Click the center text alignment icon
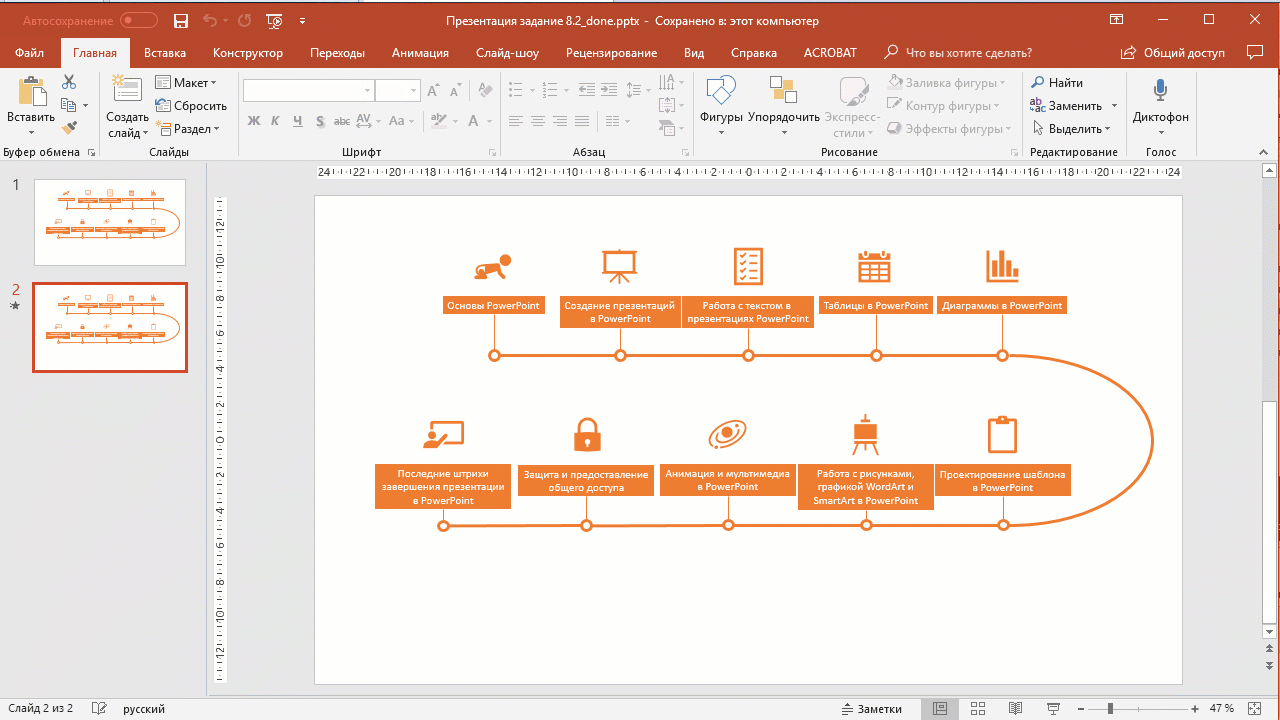1280x720 pixels. (x=538, y=121)
